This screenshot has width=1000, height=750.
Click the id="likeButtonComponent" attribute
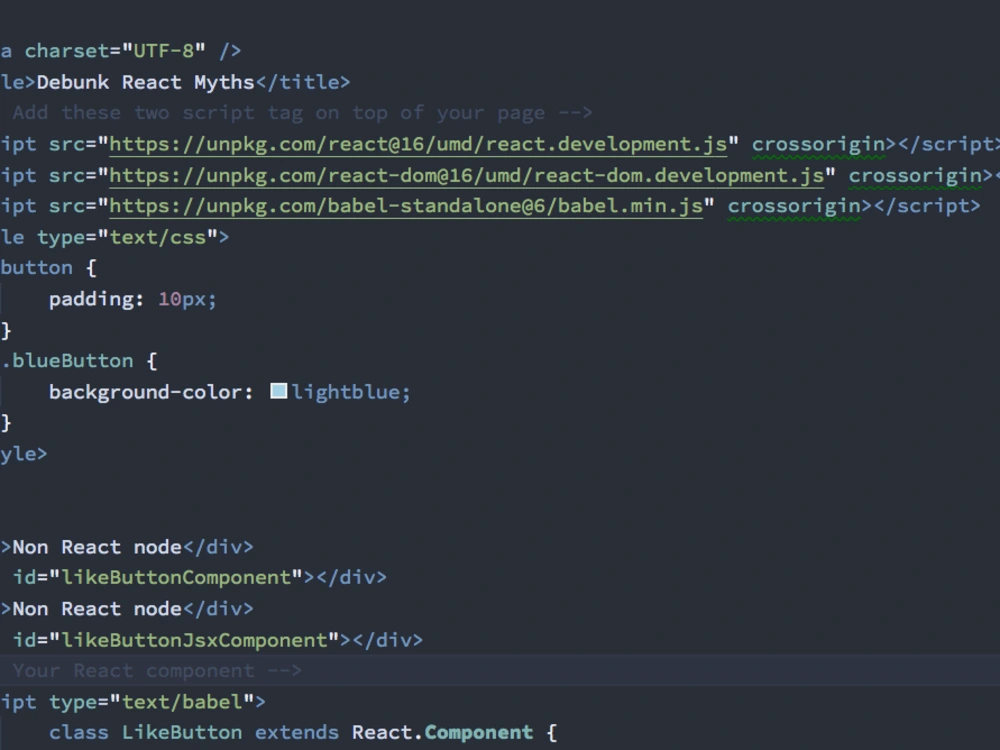[158, 578]
